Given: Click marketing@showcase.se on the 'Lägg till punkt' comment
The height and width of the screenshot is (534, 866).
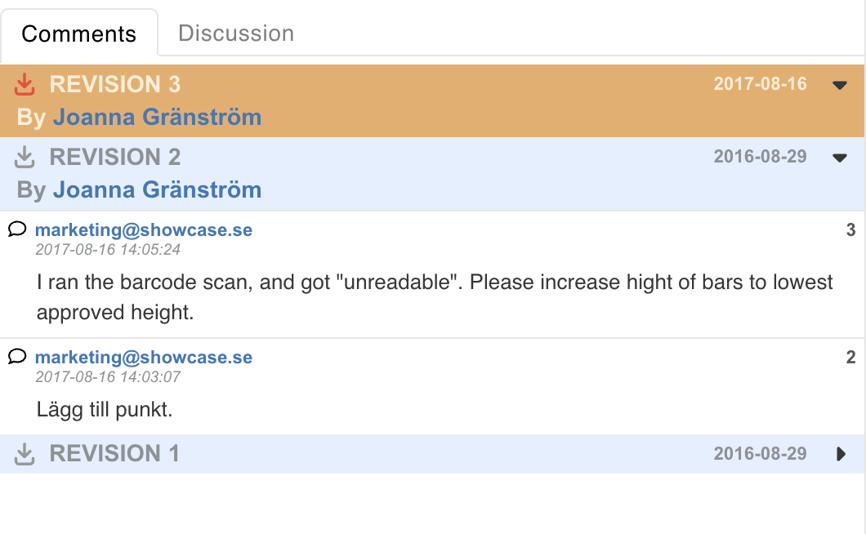Looking at the screenshot, I should point(143,357).
